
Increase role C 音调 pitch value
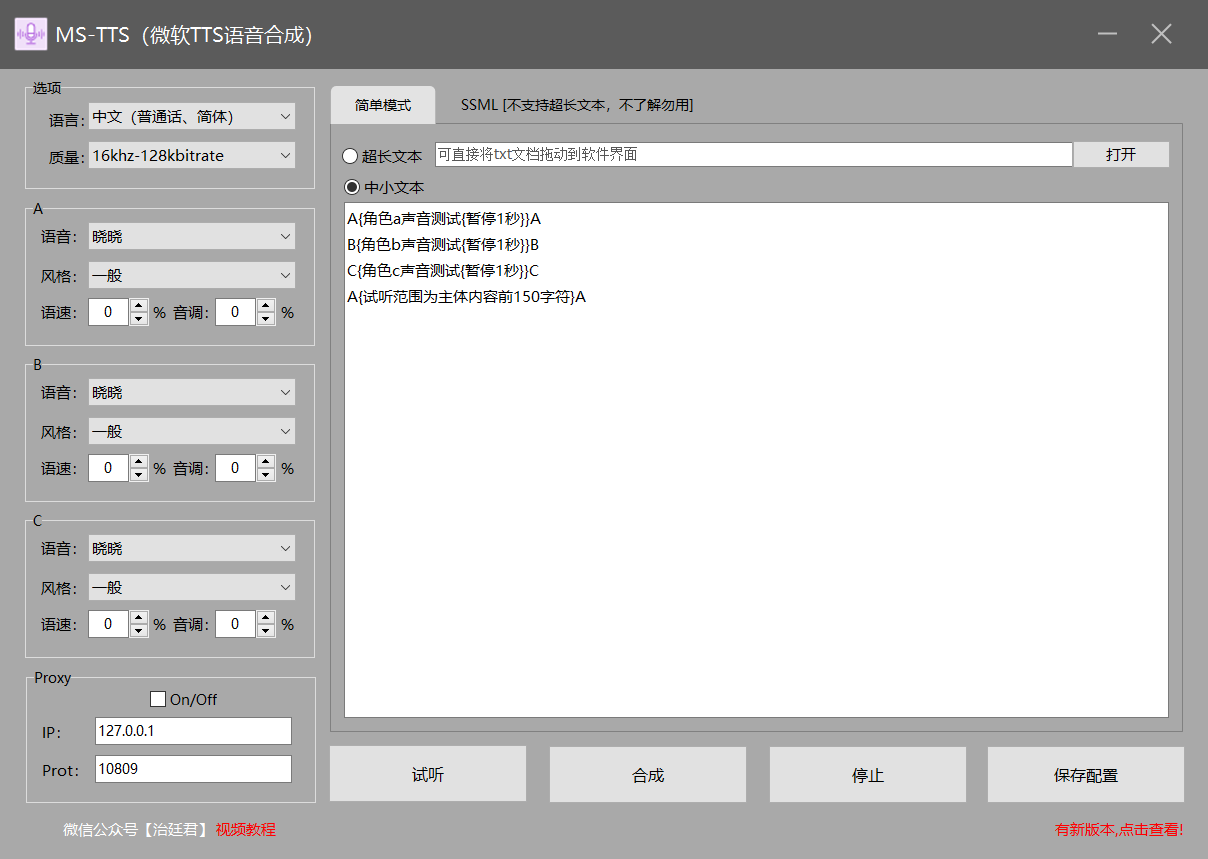pyautogui.click(x=266, y=618)
